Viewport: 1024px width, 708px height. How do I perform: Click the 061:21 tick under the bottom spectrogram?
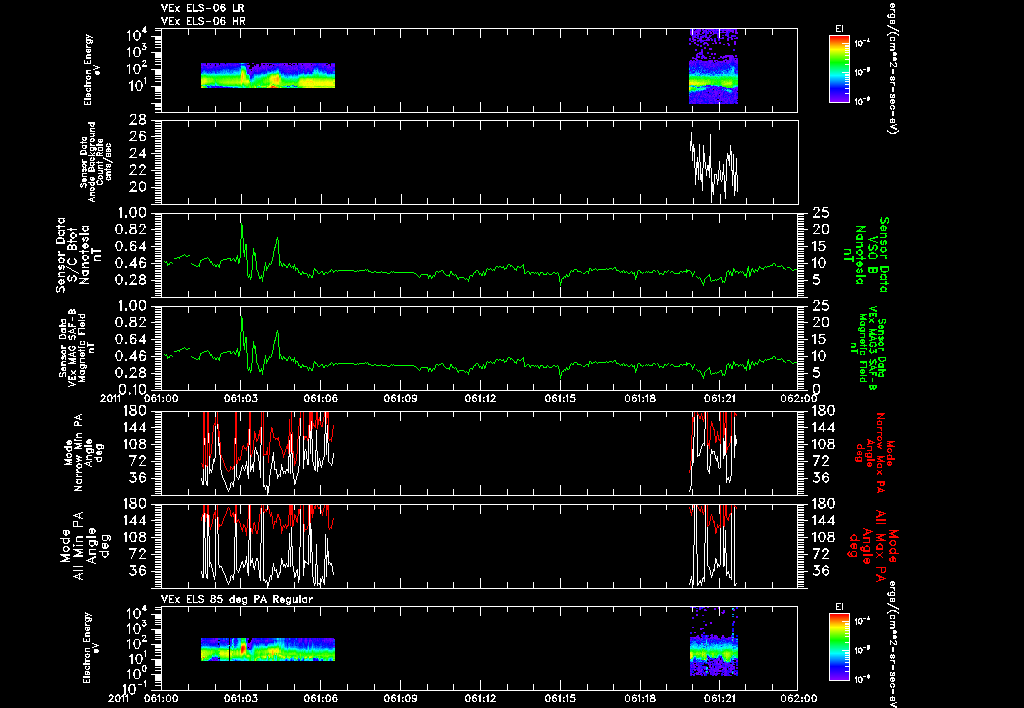[720, 698]
